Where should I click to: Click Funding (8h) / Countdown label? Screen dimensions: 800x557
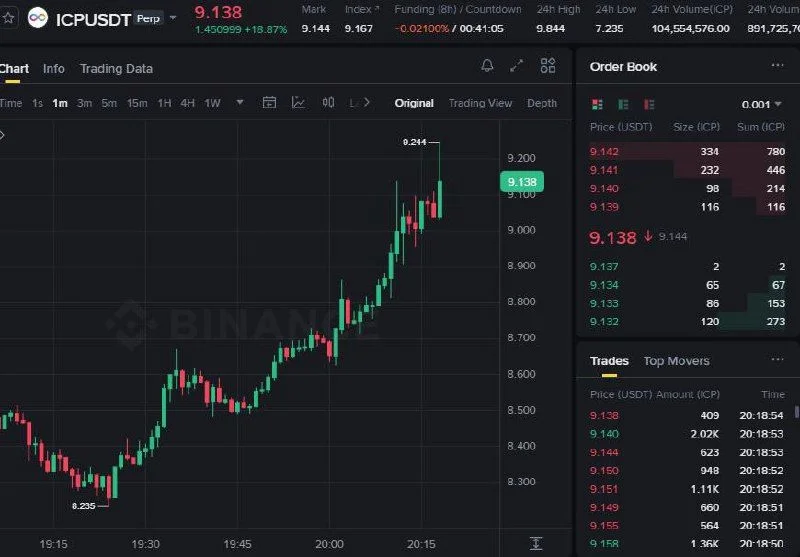[458, 9]
